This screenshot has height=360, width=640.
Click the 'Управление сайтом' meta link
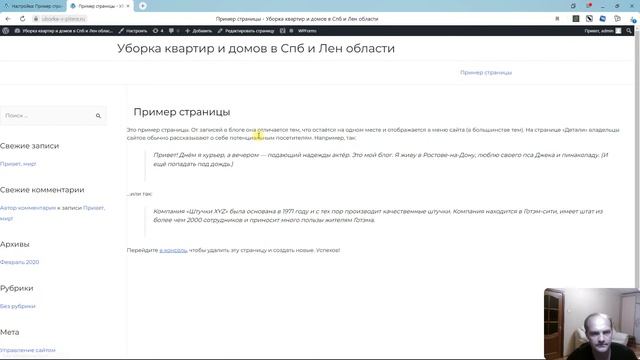pos(28,350)
